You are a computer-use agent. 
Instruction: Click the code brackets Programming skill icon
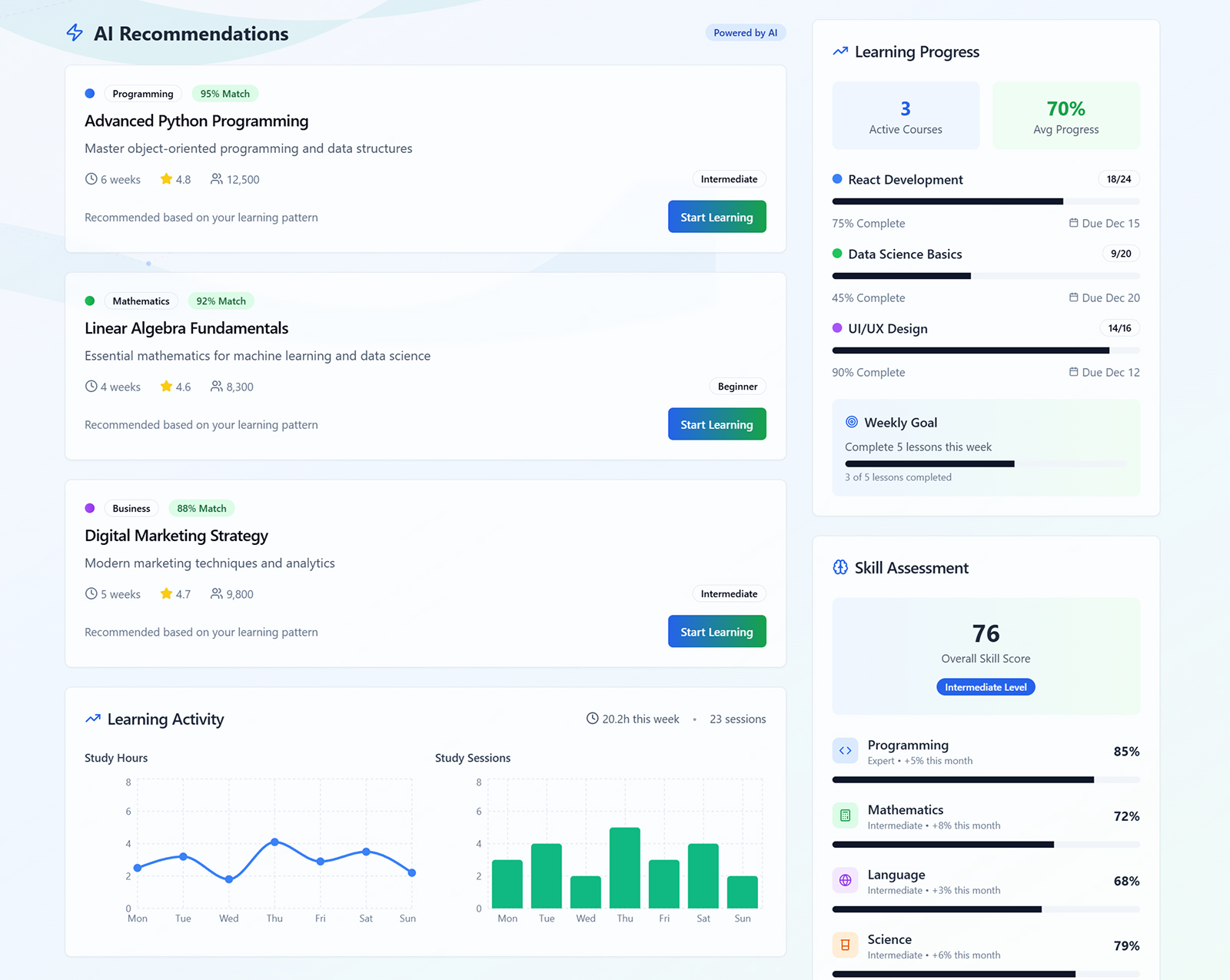click(845, 751)
